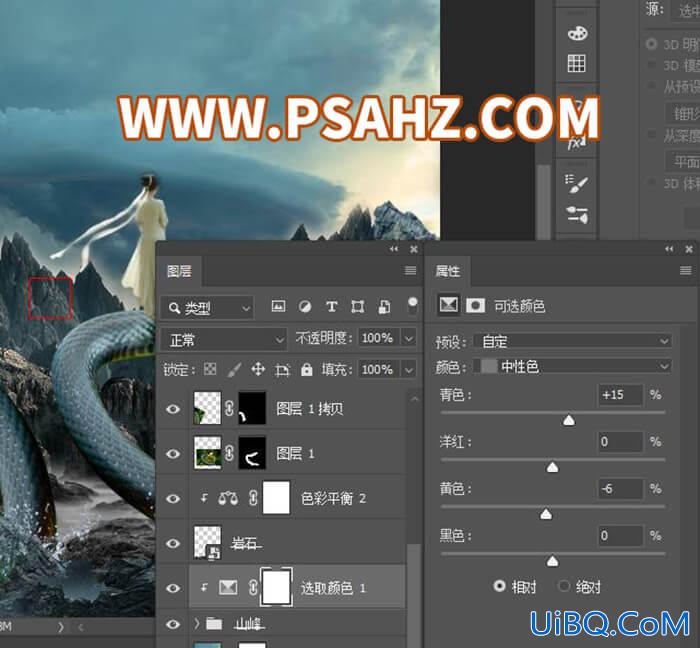Click link icon of 图层 1 mask
Screen dimensions: 700x648
[229, 453]
